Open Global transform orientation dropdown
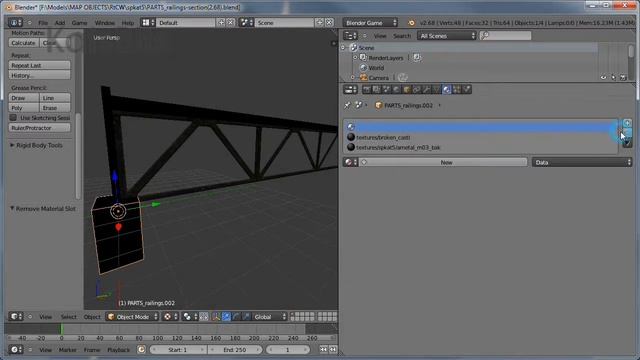 (269, 317)
